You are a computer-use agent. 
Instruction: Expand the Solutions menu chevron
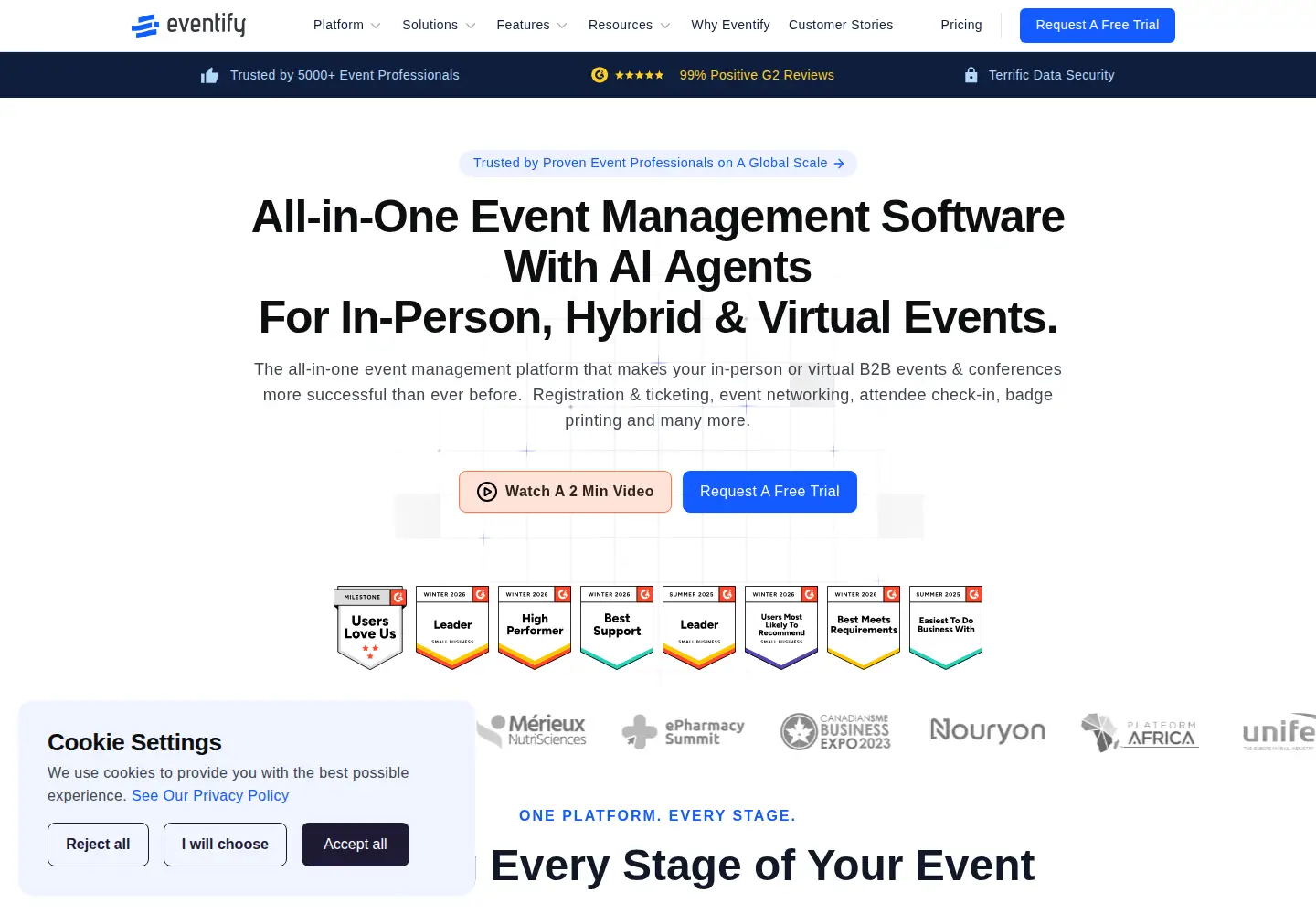tap(471, 26)
